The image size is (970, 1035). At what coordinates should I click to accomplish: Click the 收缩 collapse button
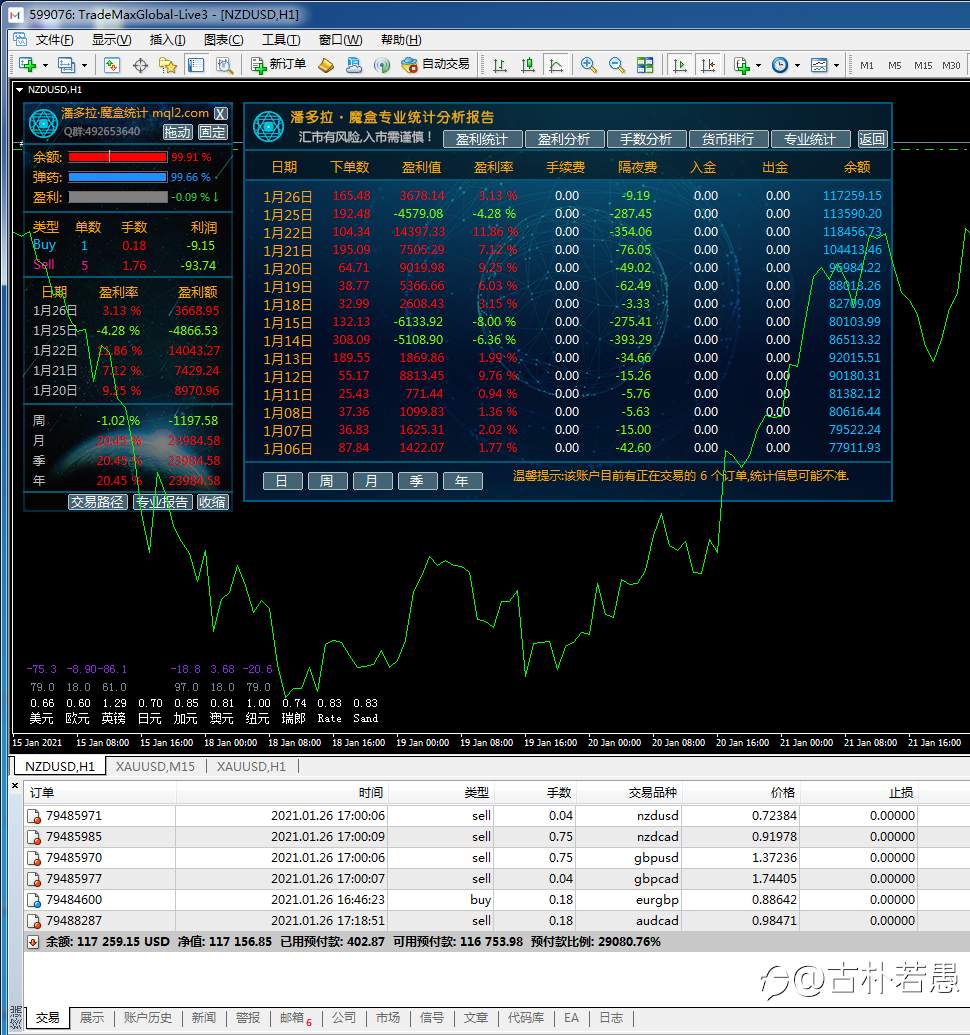[212, 502]
